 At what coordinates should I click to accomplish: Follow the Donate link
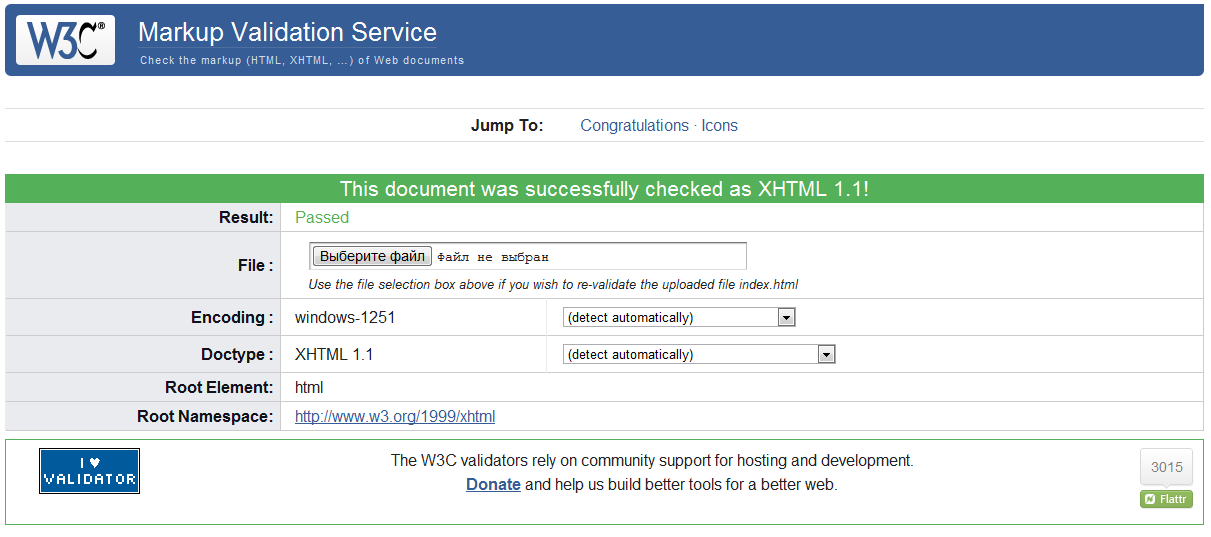[493, 485]
